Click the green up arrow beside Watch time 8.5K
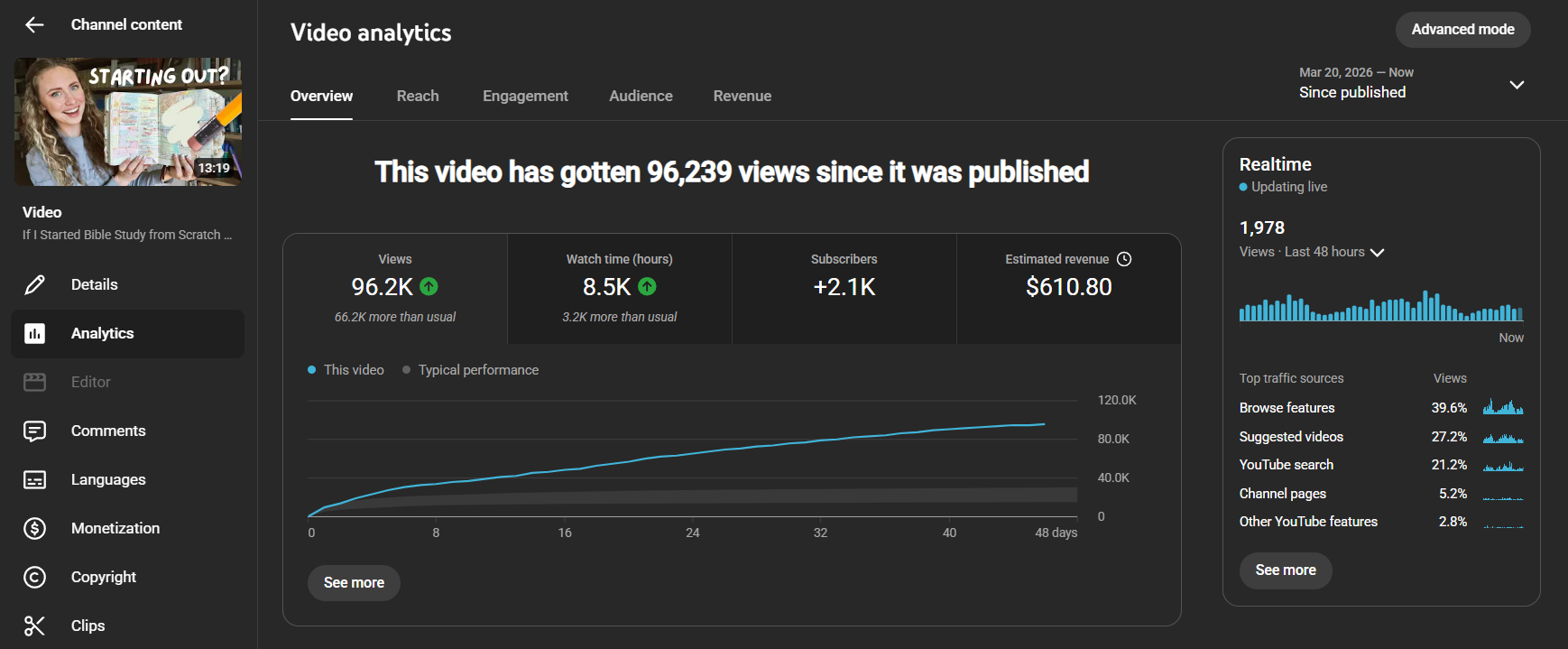The width and height of the screenshot is (1568, 649). [x=648, y=287]
